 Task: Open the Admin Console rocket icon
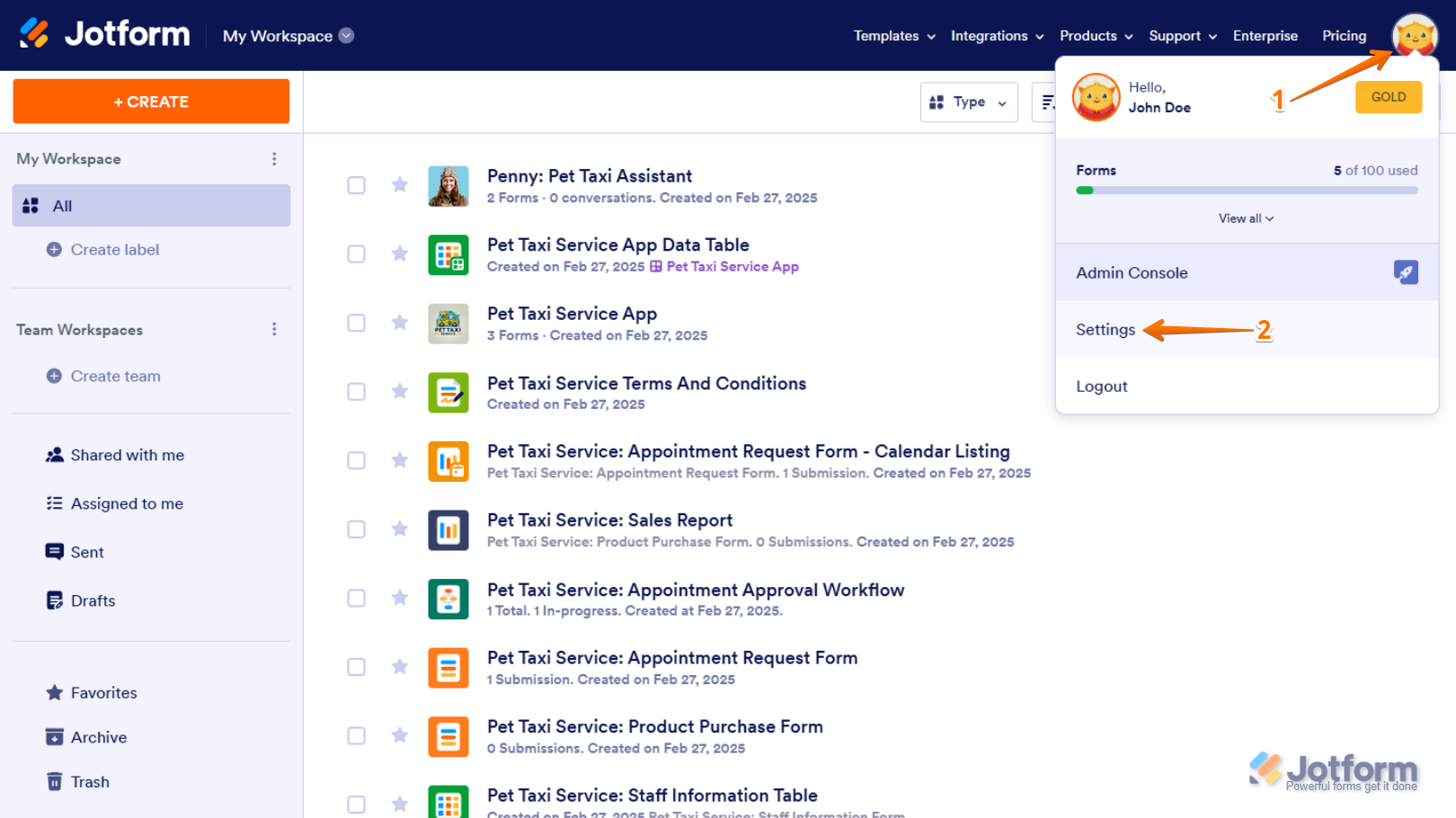1406,272
